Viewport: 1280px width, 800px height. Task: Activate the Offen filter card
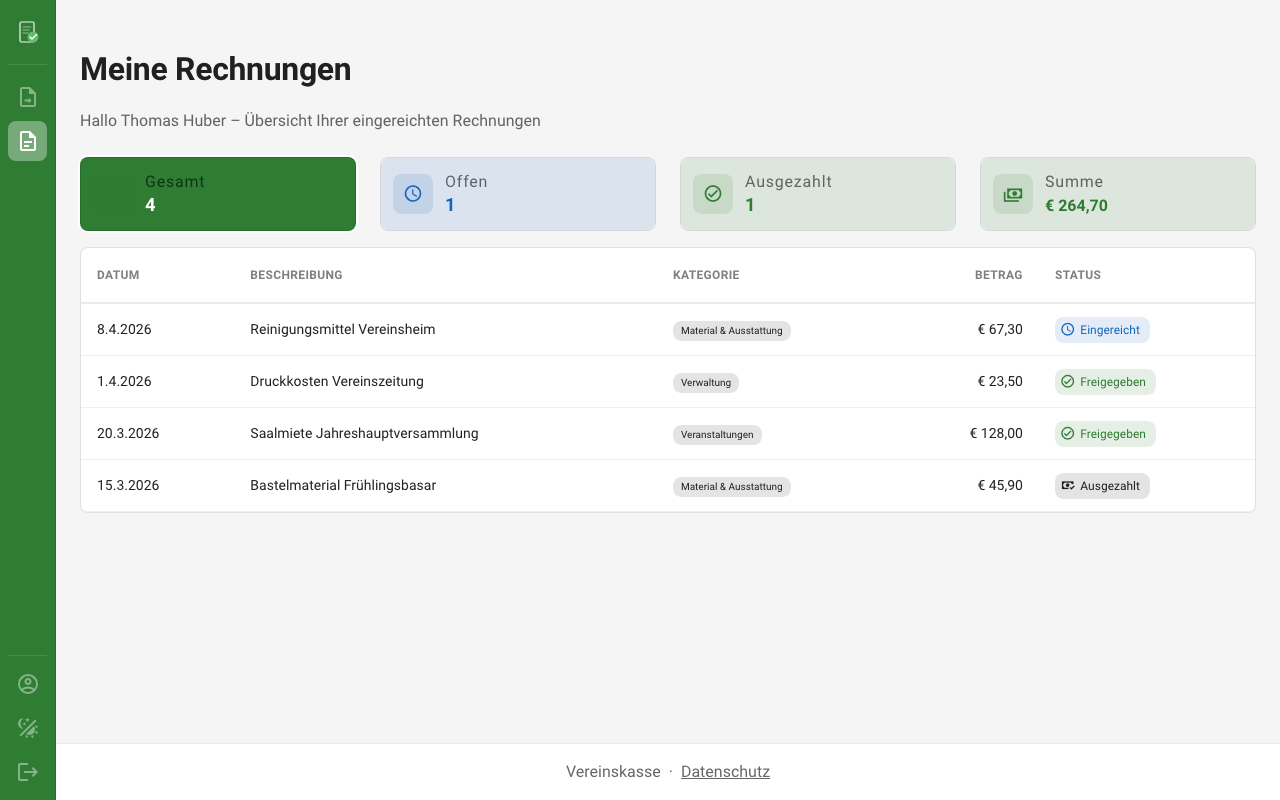coord(517,193)
